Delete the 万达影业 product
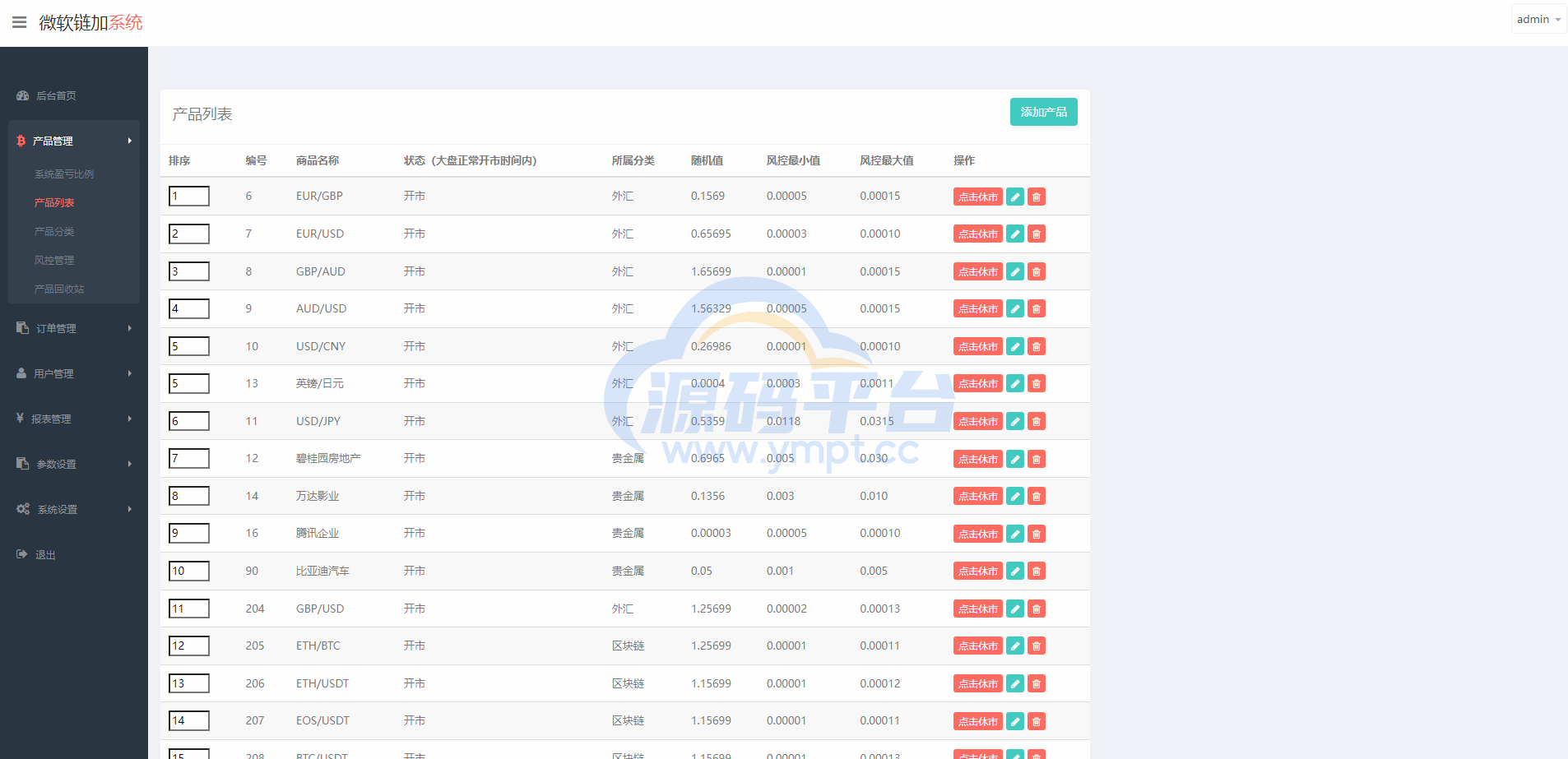The image size is (1568, 759). (1037, 496)
